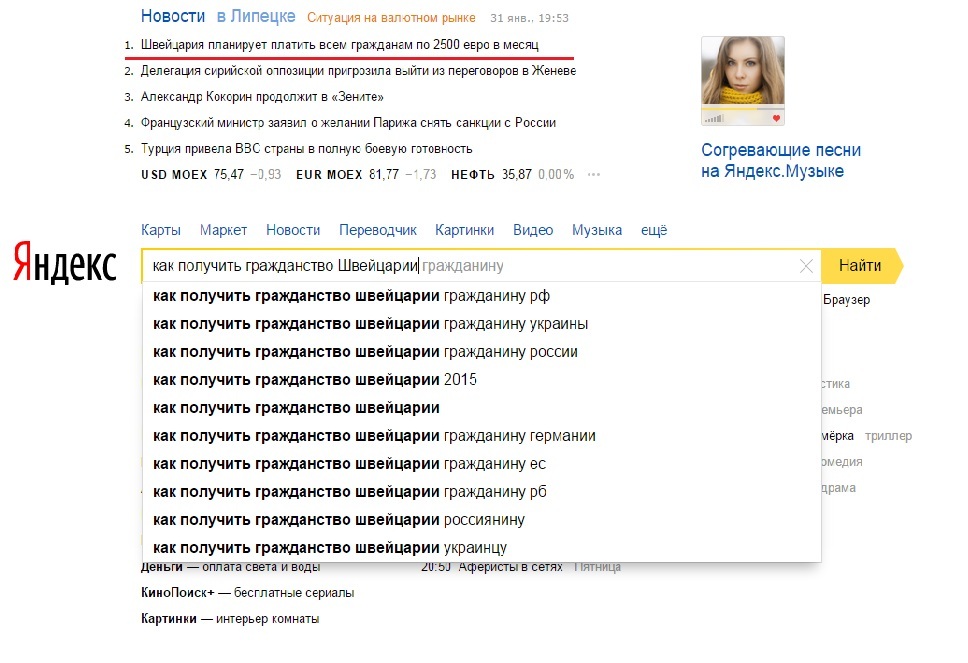Image resolution: width=968 pixels, height=663 pixels.
Task: Click the Браузер link
Action: pyautogui.click(x=846, y=300)
